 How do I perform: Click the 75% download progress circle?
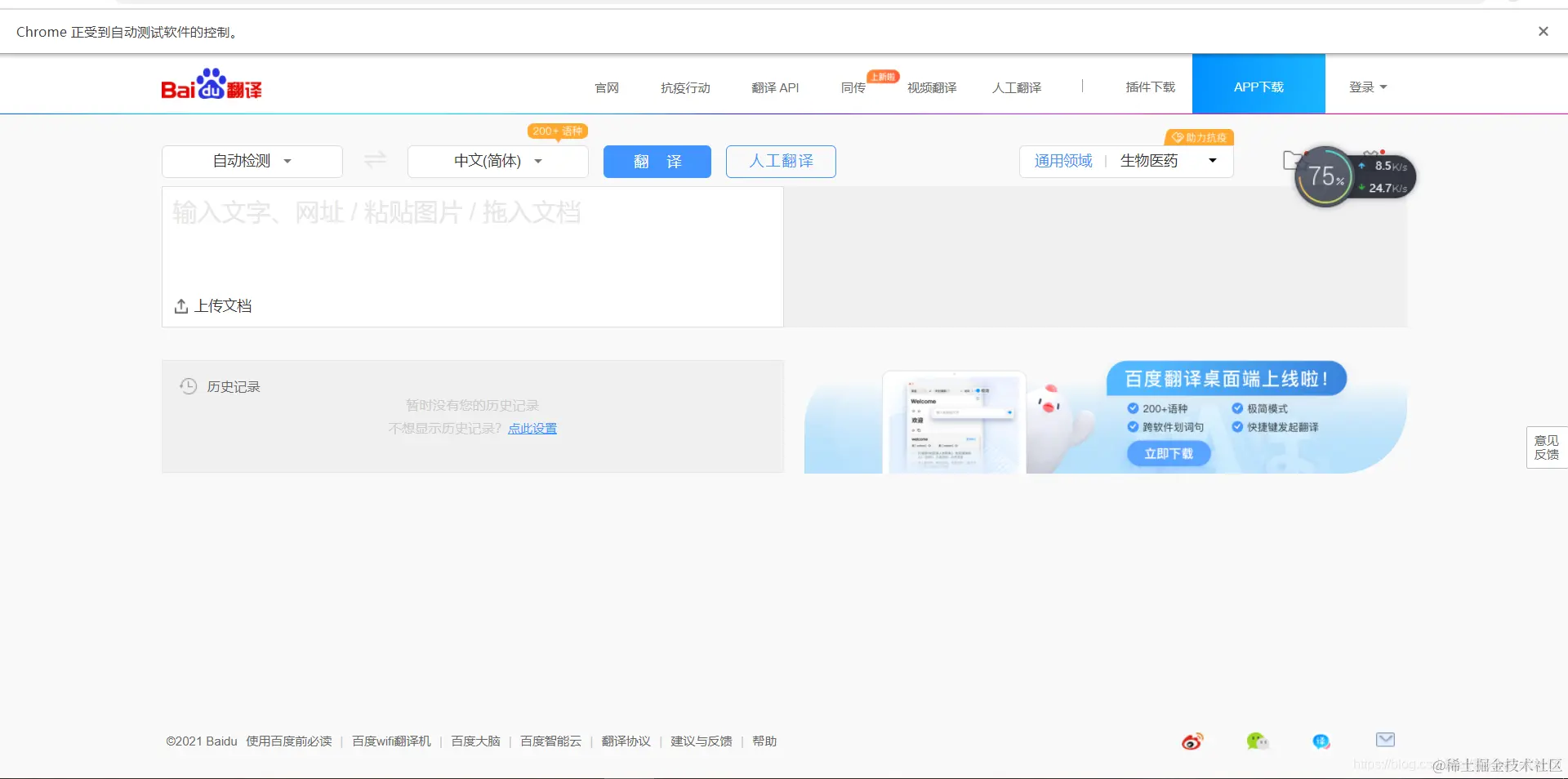(x=1324, y=177)
